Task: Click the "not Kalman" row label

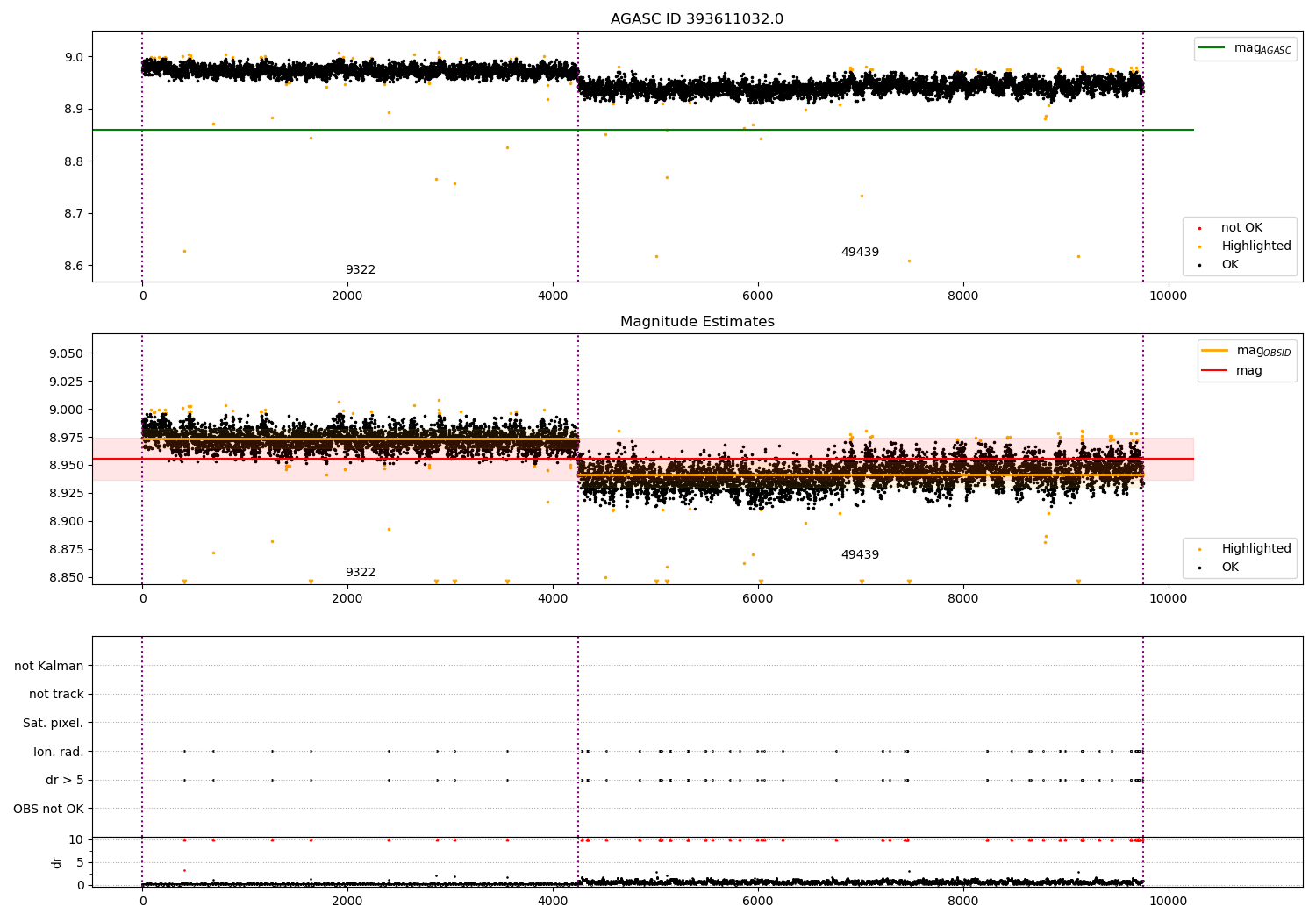Action: (49, 667)
